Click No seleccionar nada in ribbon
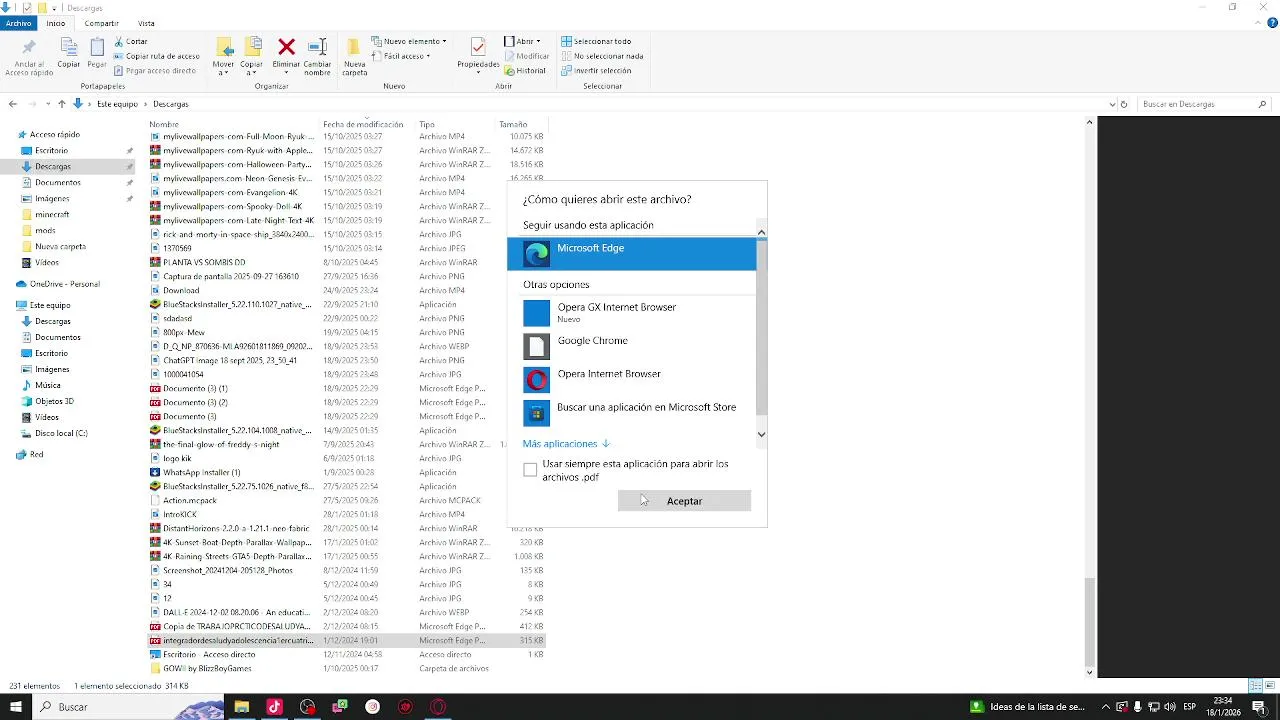Viewport: 1280px width, 720px height. [602, 56]
